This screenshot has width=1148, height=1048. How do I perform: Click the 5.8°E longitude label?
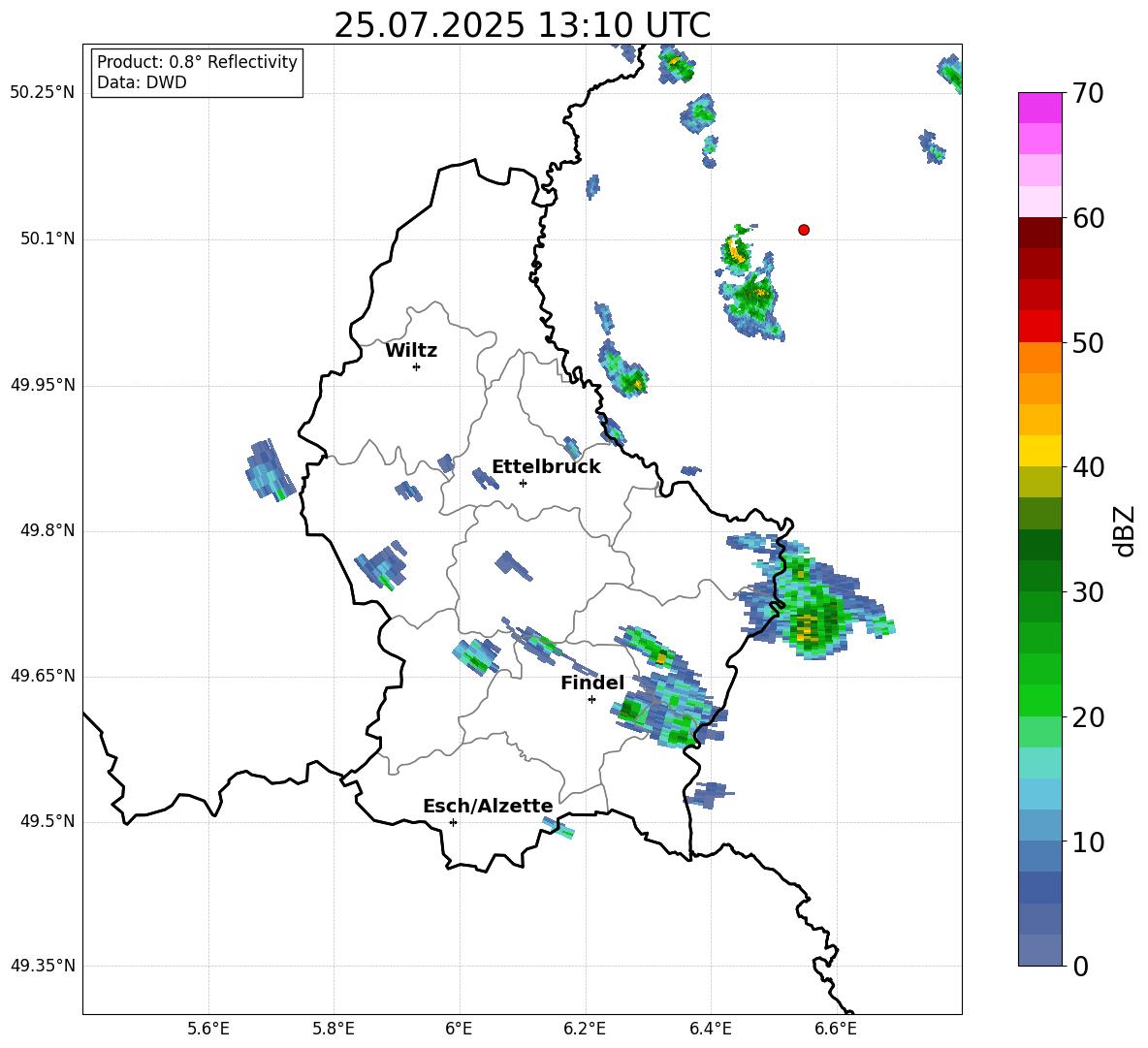click(x=334, y=1029)
